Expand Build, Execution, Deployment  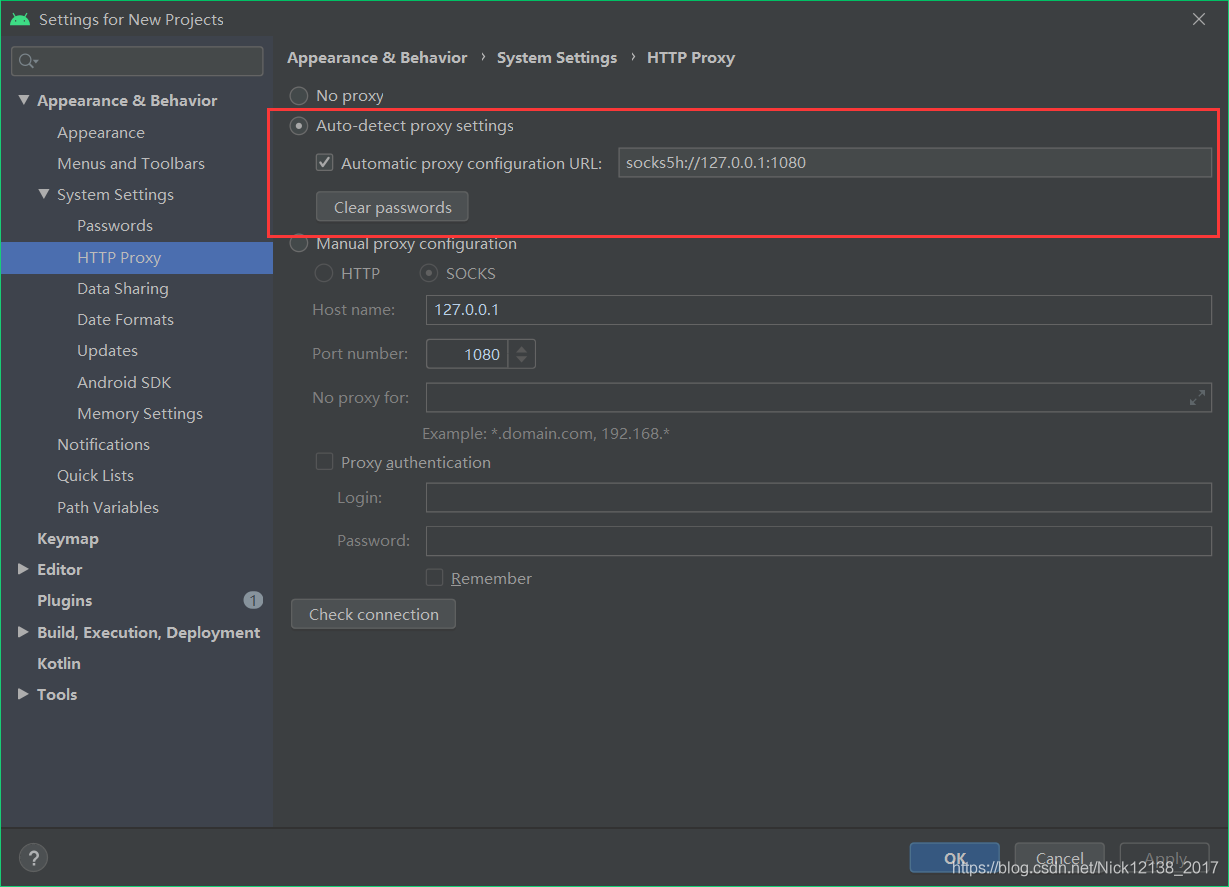pyautogui.click(x=22, y=632)
